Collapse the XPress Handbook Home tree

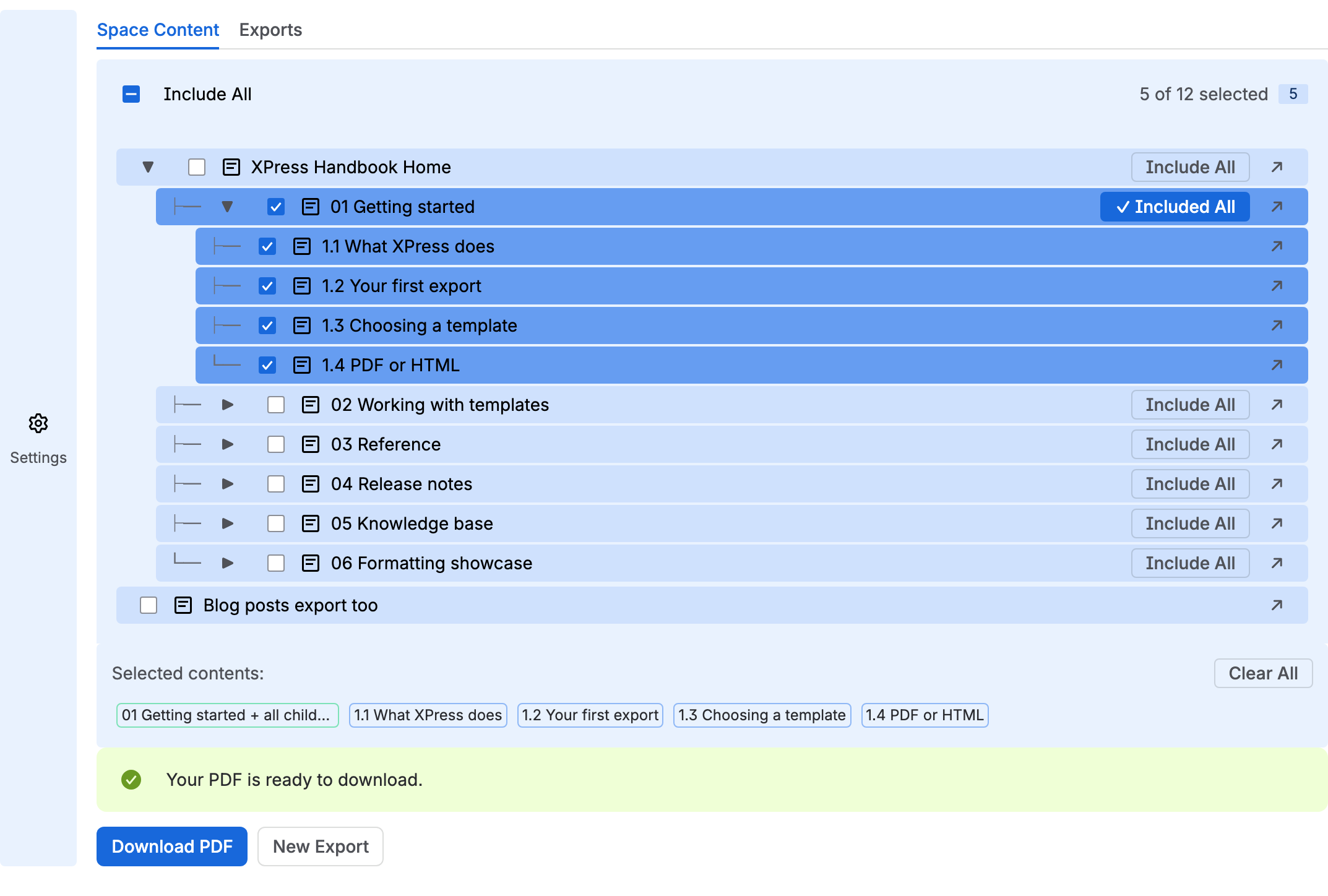click(x=148, y=167)
